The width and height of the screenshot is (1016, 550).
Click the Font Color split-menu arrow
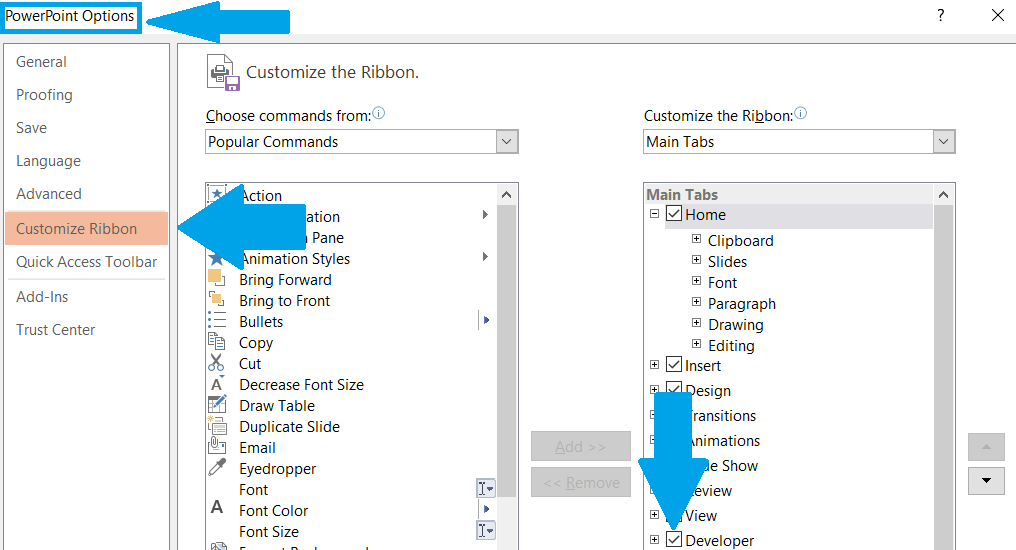[x=486, y=509]
